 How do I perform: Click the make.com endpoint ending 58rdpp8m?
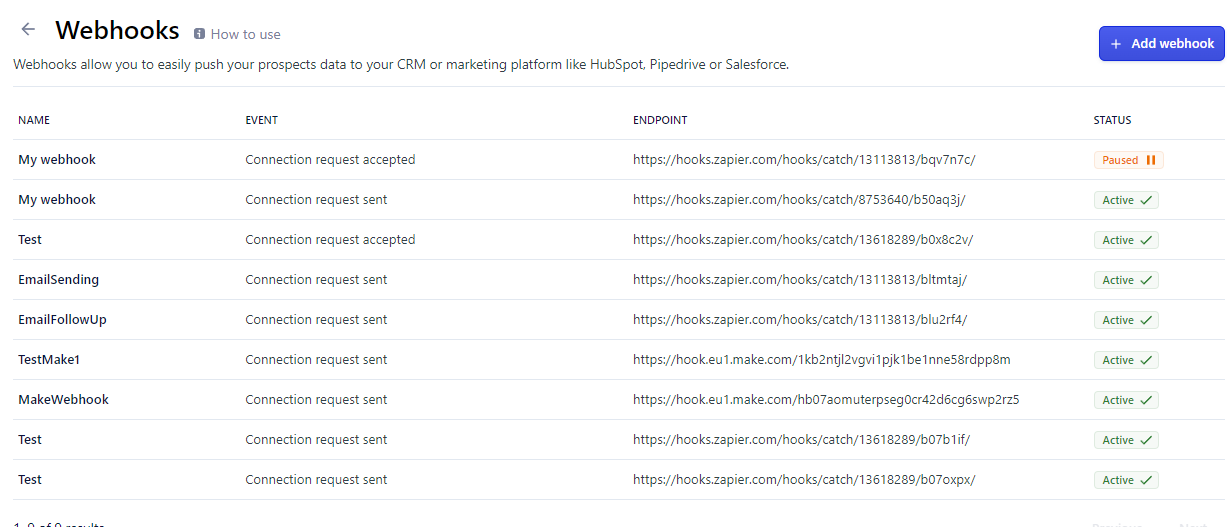822,360
